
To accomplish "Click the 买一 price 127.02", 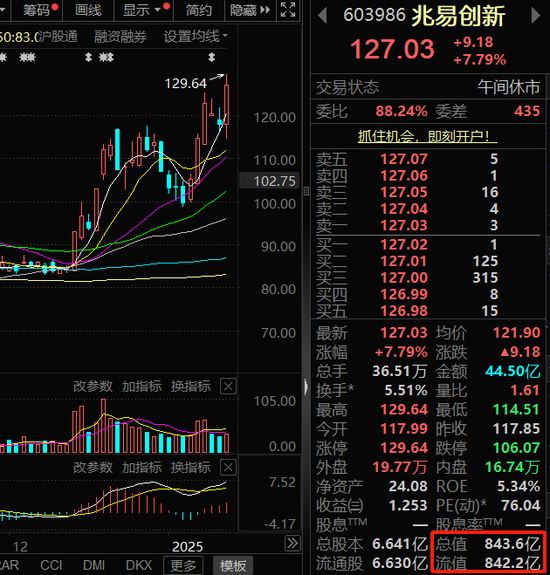I will (404, 245).
